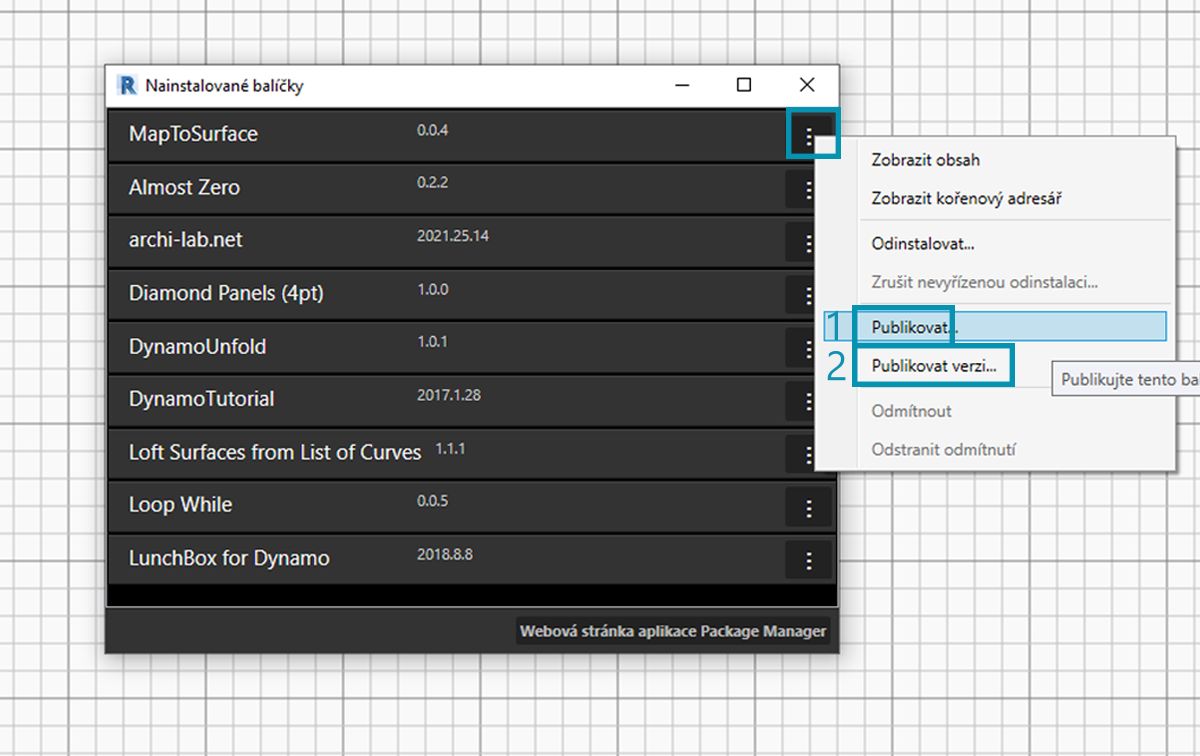Select the MapToSurface package name
The height and width of the screenshot is (756, 1200).
(x=193, y=134)
